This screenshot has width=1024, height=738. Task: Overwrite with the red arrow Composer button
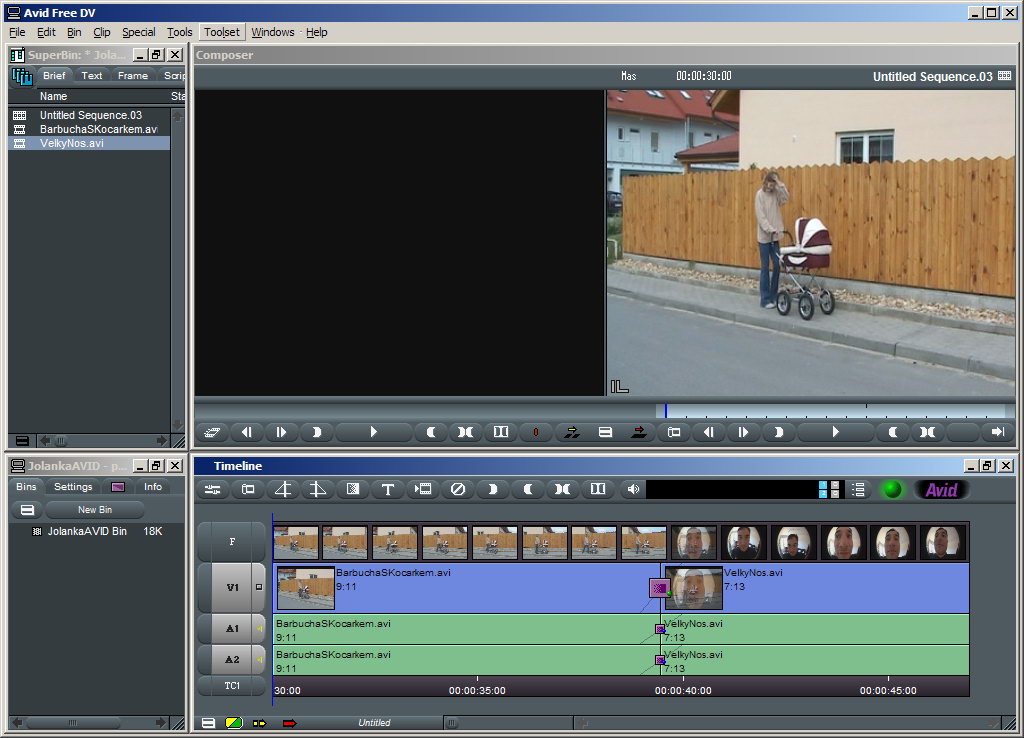[x=639, y=432]
